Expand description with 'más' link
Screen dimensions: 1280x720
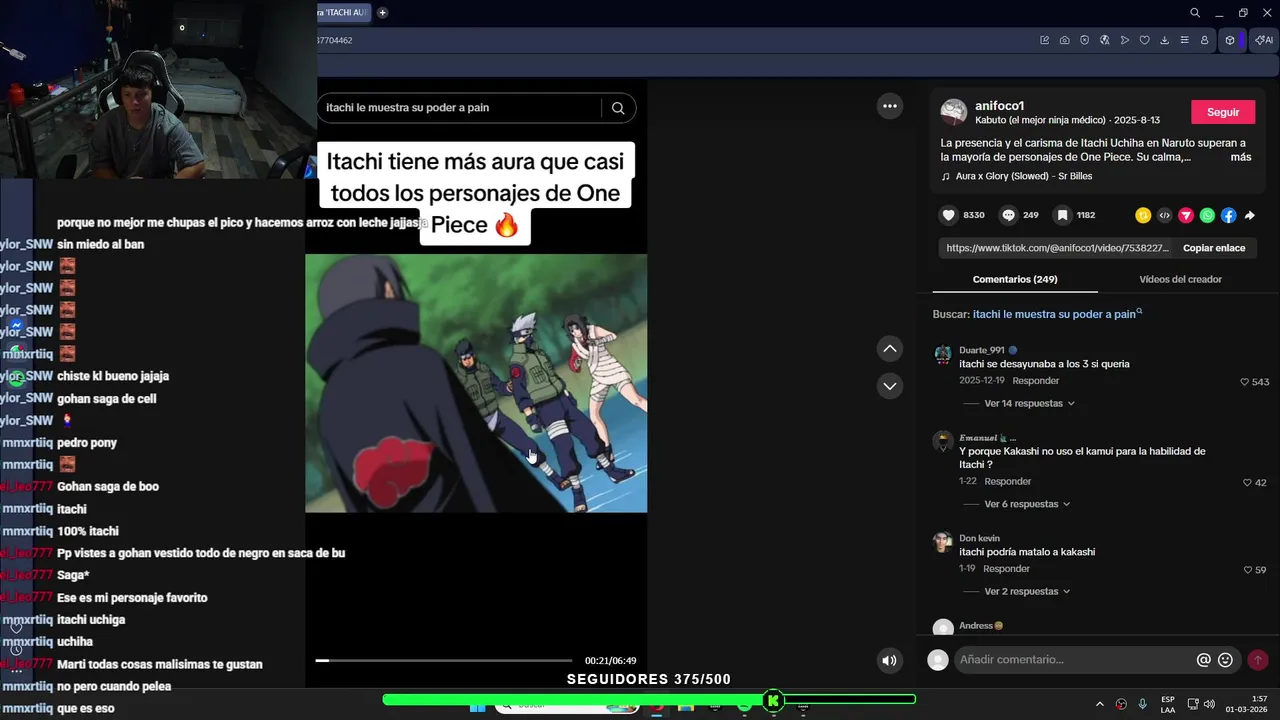point(1241,157)
